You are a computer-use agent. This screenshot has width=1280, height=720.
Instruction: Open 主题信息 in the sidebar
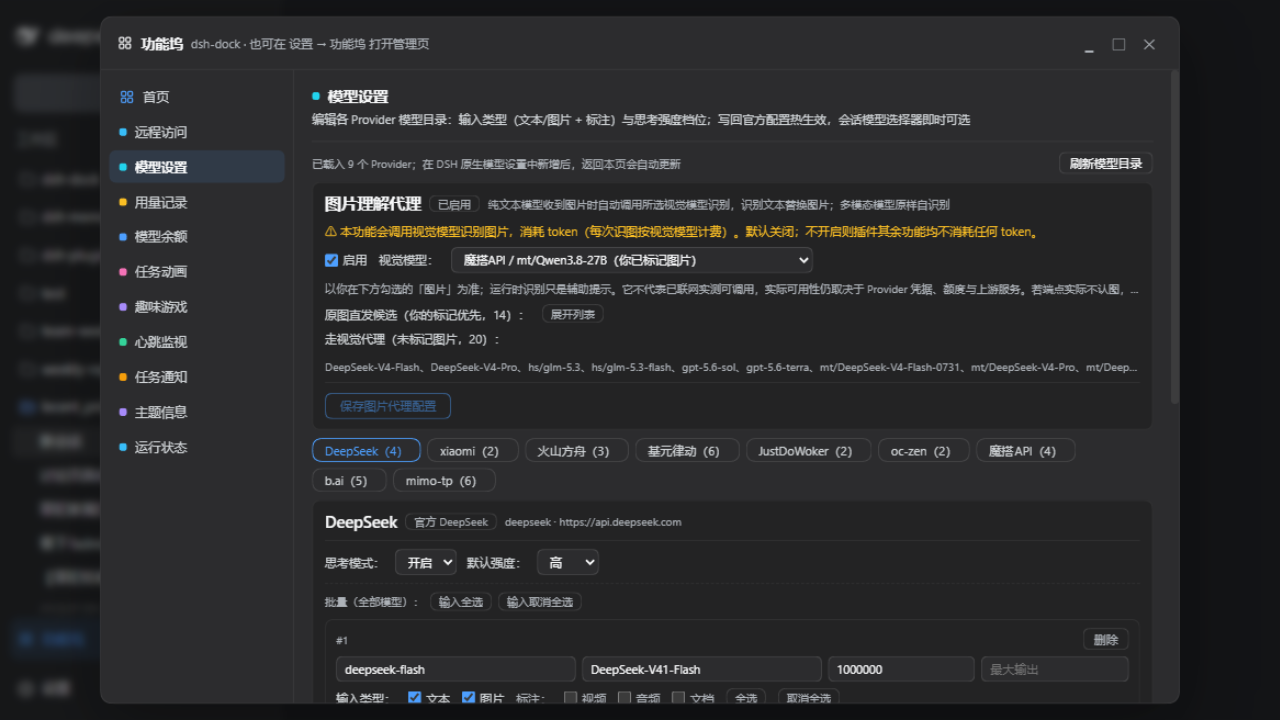tap(197, 412)
